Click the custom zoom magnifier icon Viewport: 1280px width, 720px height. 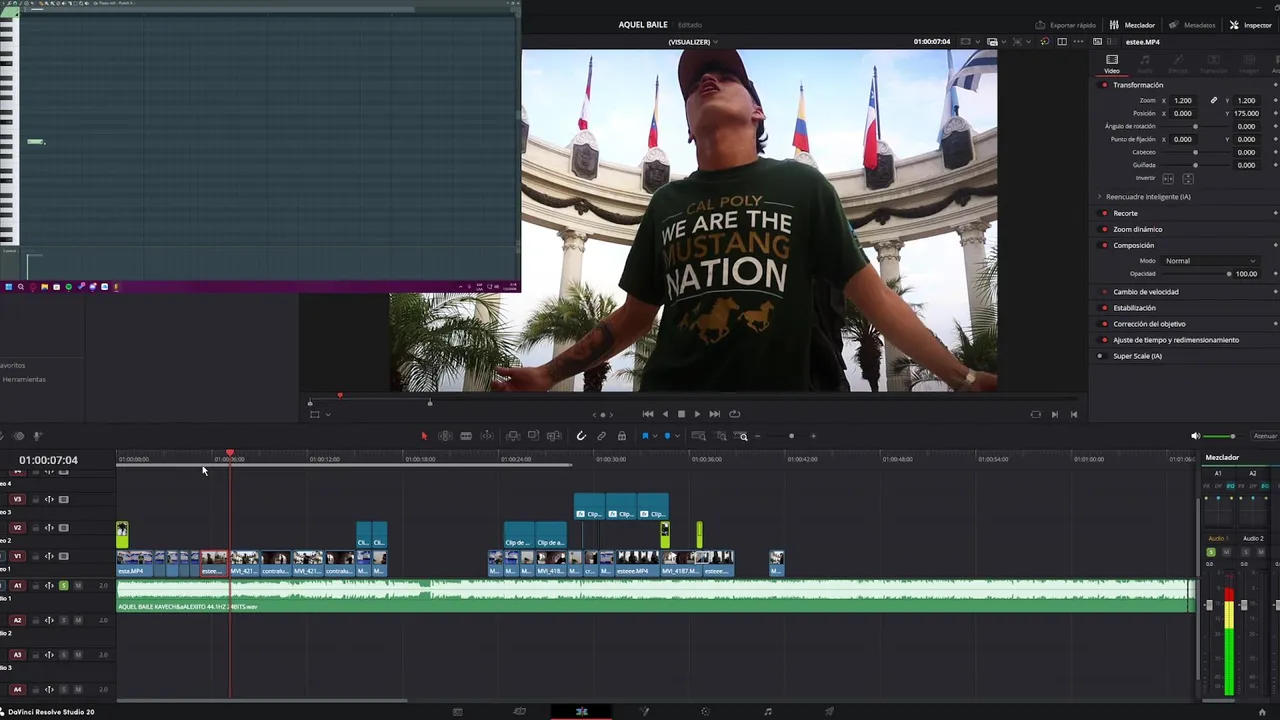[x=742, y=436]
